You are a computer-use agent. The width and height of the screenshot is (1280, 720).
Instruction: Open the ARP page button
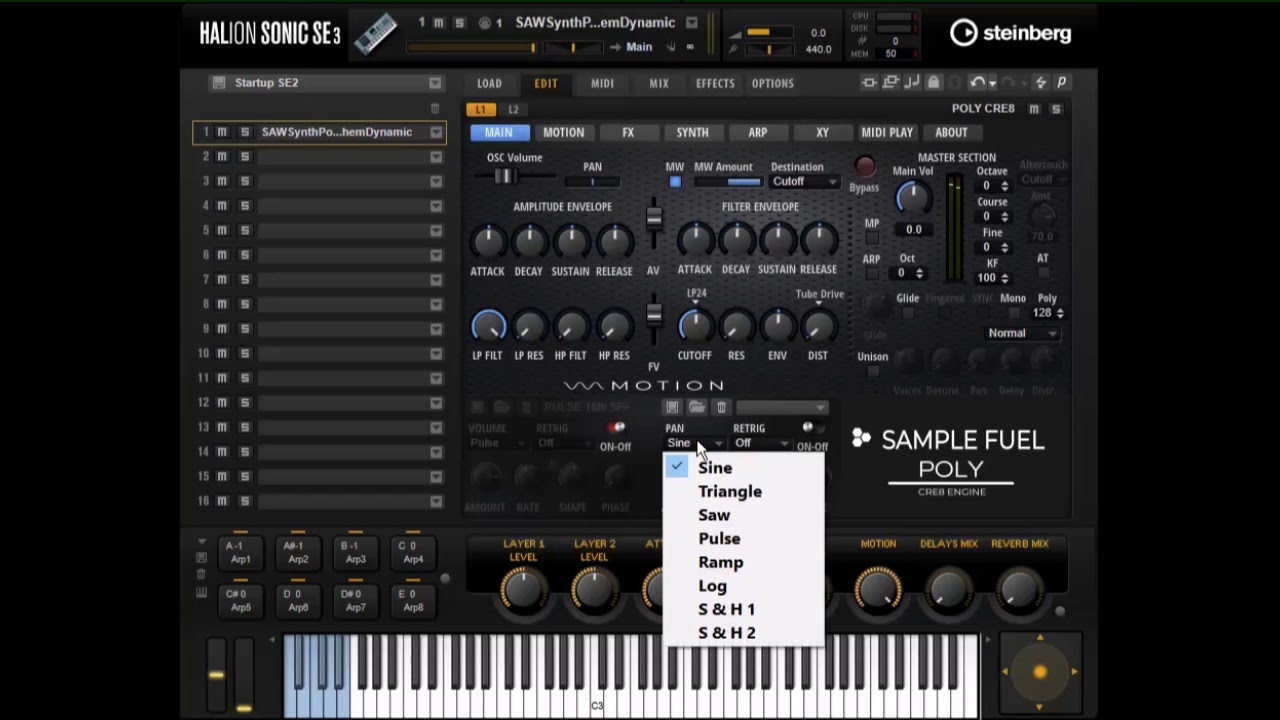758,132
